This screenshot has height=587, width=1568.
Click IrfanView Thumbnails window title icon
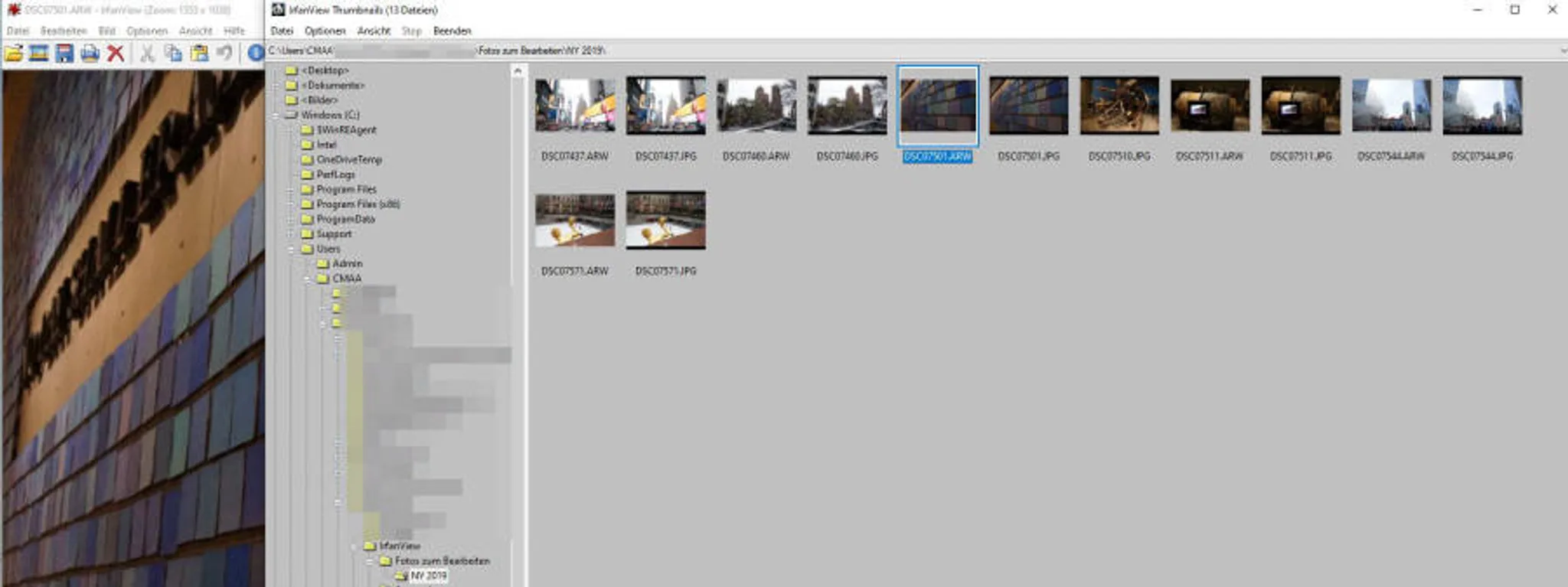(278, 10)
